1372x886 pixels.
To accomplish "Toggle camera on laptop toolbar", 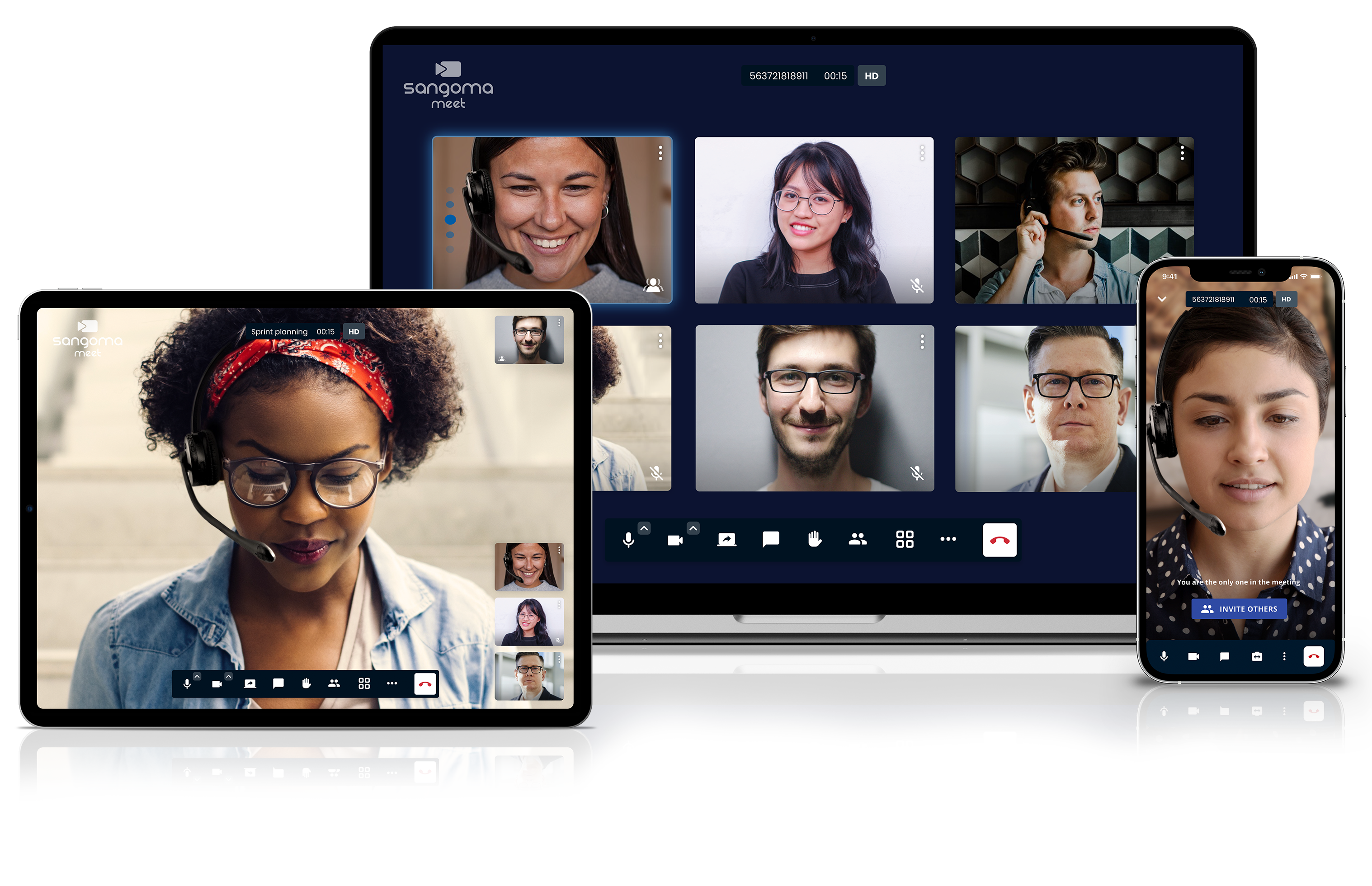I will tap(675, 540).
